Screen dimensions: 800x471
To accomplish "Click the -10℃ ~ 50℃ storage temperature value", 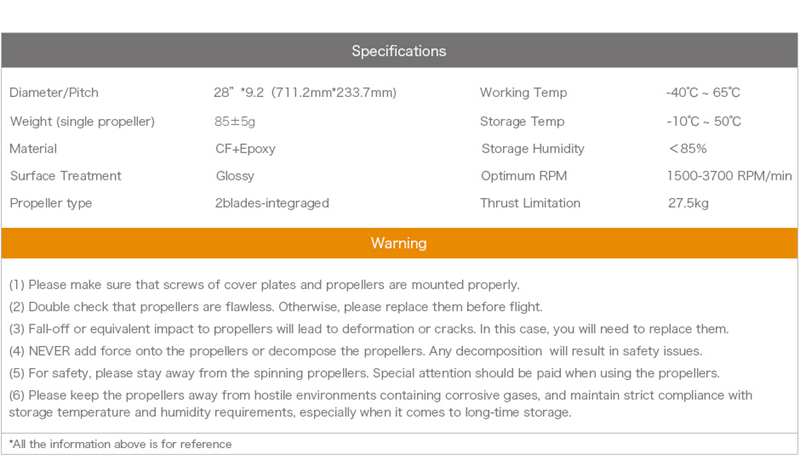I will 703,122.
